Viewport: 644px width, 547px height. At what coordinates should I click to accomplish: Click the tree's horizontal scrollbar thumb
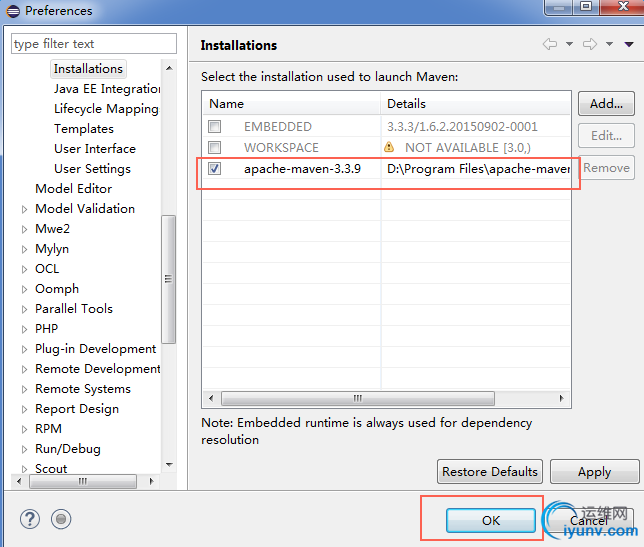[83, 481]
